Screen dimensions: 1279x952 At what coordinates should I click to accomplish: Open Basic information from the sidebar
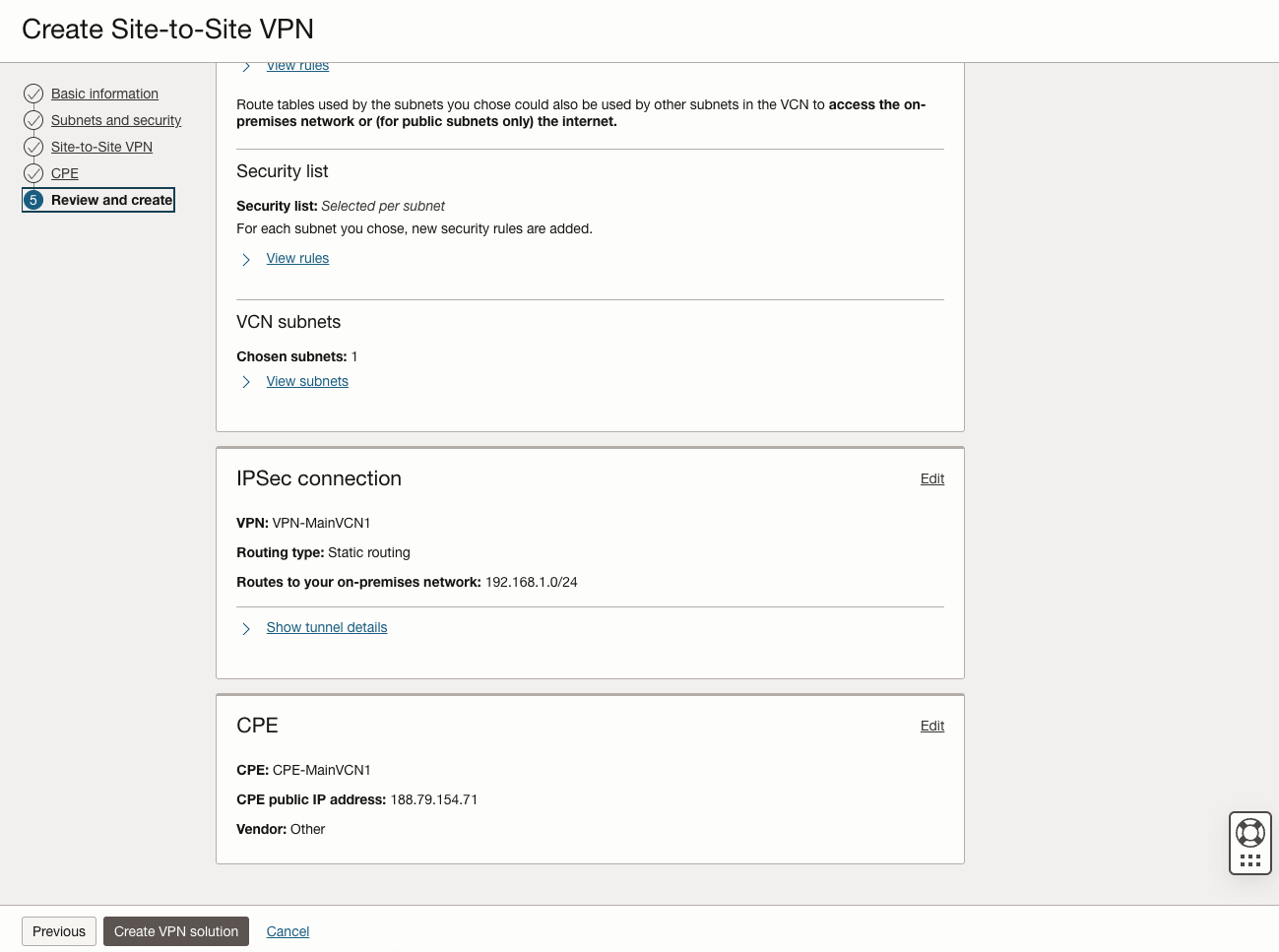click(x=104, y=94)
